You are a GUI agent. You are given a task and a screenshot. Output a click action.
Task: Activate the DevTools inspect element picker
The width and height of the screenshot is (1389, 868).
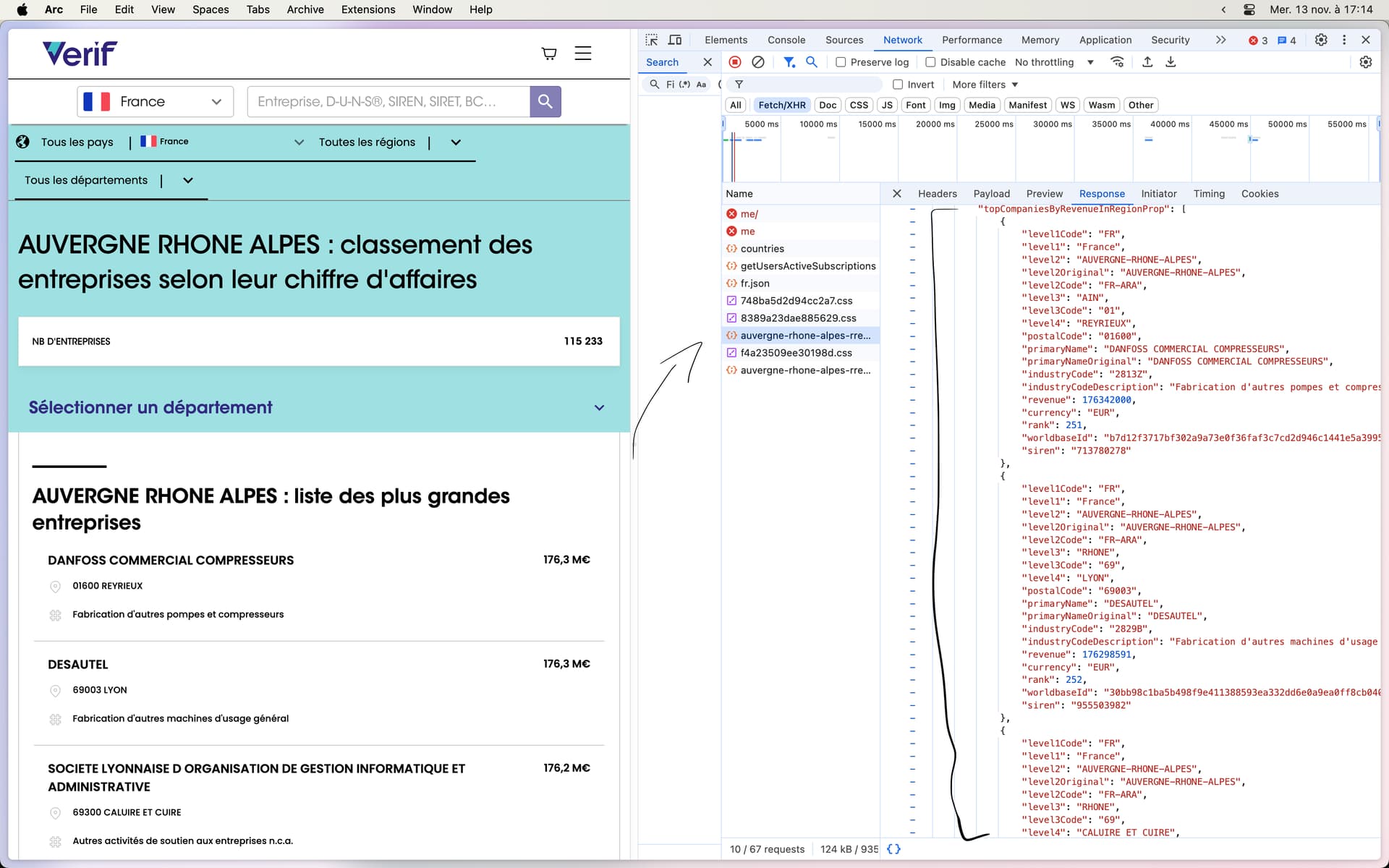point(652,40)
